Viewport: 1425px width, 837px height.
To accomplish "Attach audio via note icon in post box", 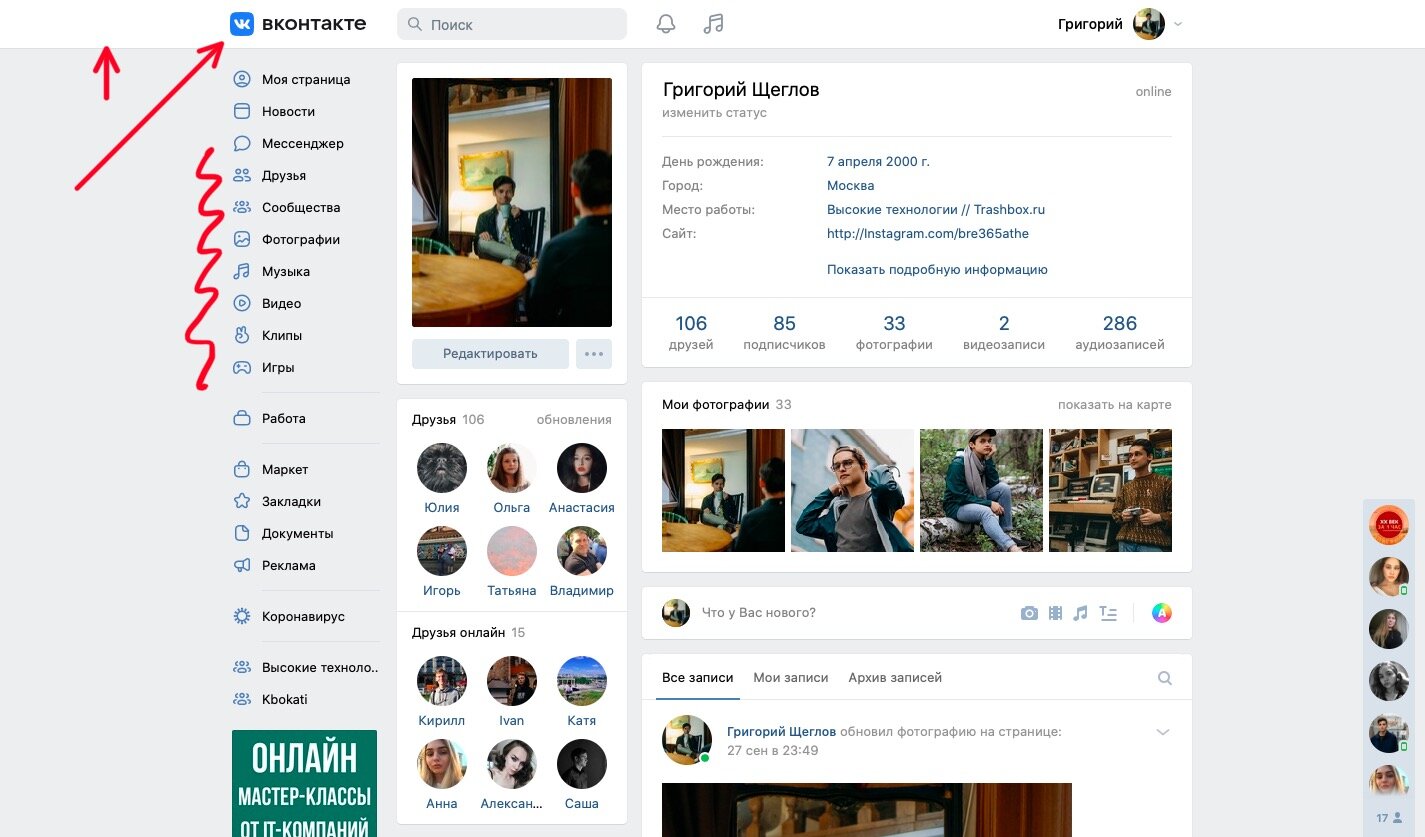I will (1080, 614).
